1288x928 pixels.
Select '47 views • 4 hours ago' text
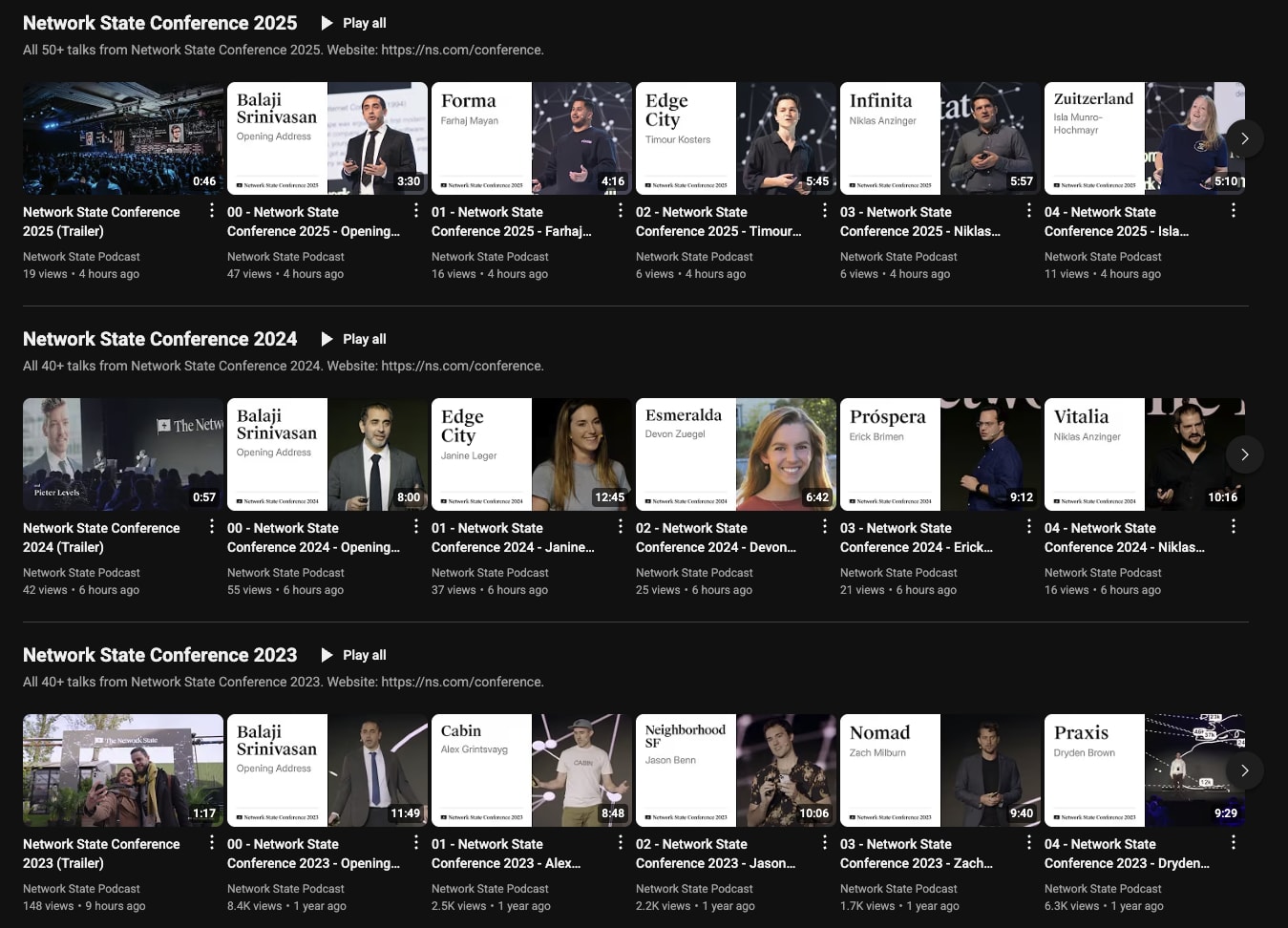tap(285, 274)
